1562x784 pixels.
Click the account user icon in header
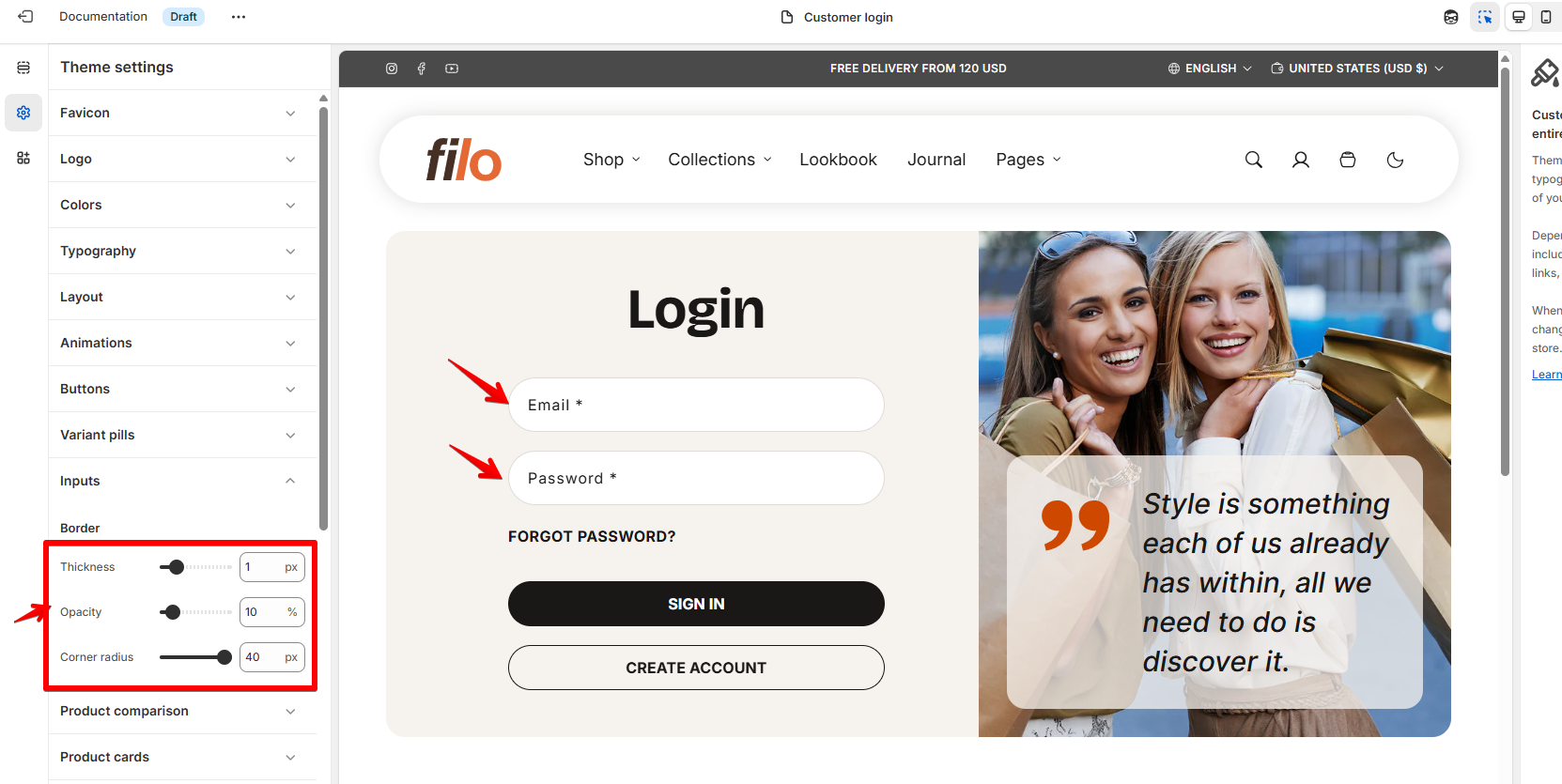click(1301, 160)
